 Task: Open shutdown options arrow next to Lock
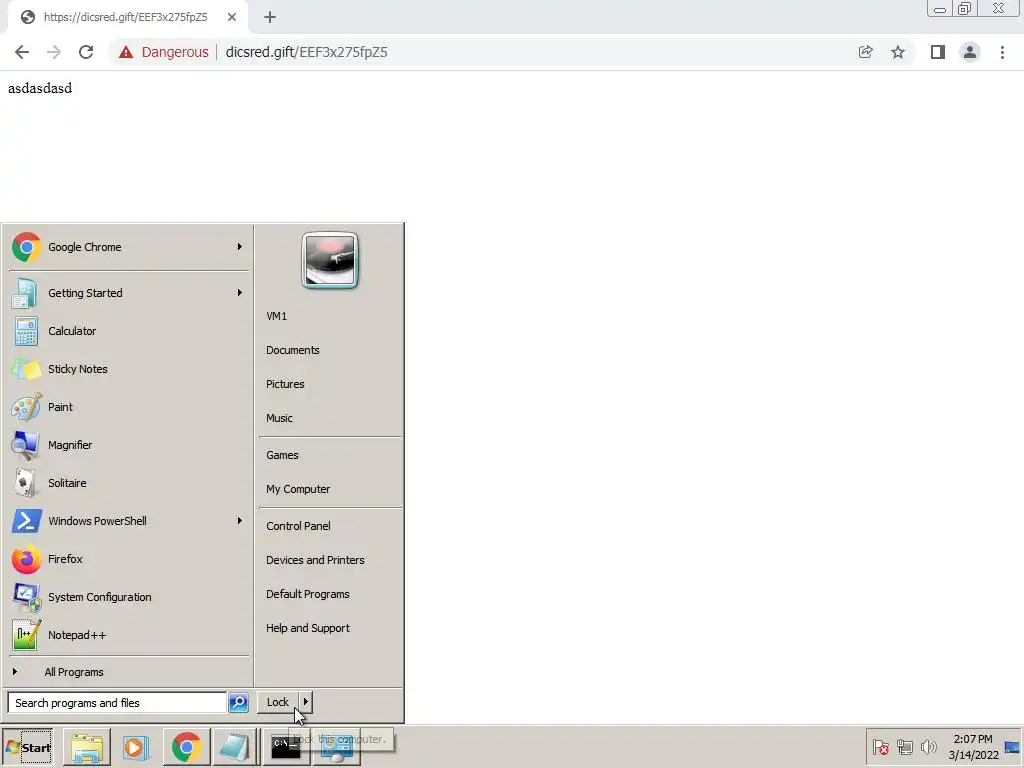coord(306,702)
